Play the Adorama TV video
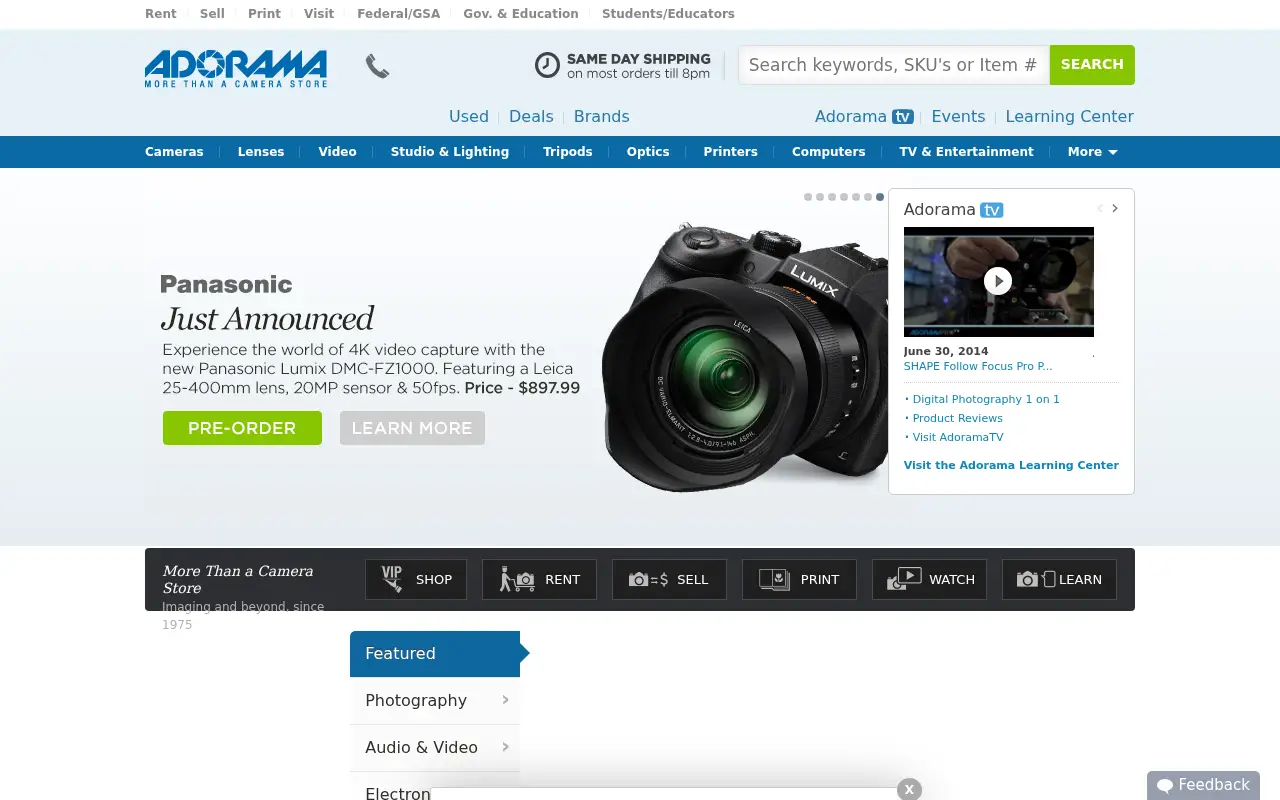 [x=998, y=281]
